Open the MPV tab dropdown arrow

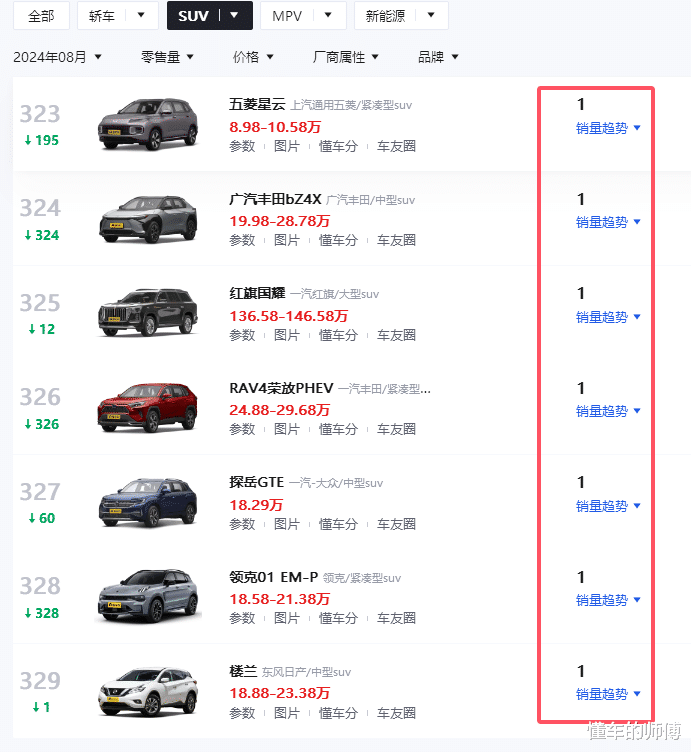click(x=328, y=15)
